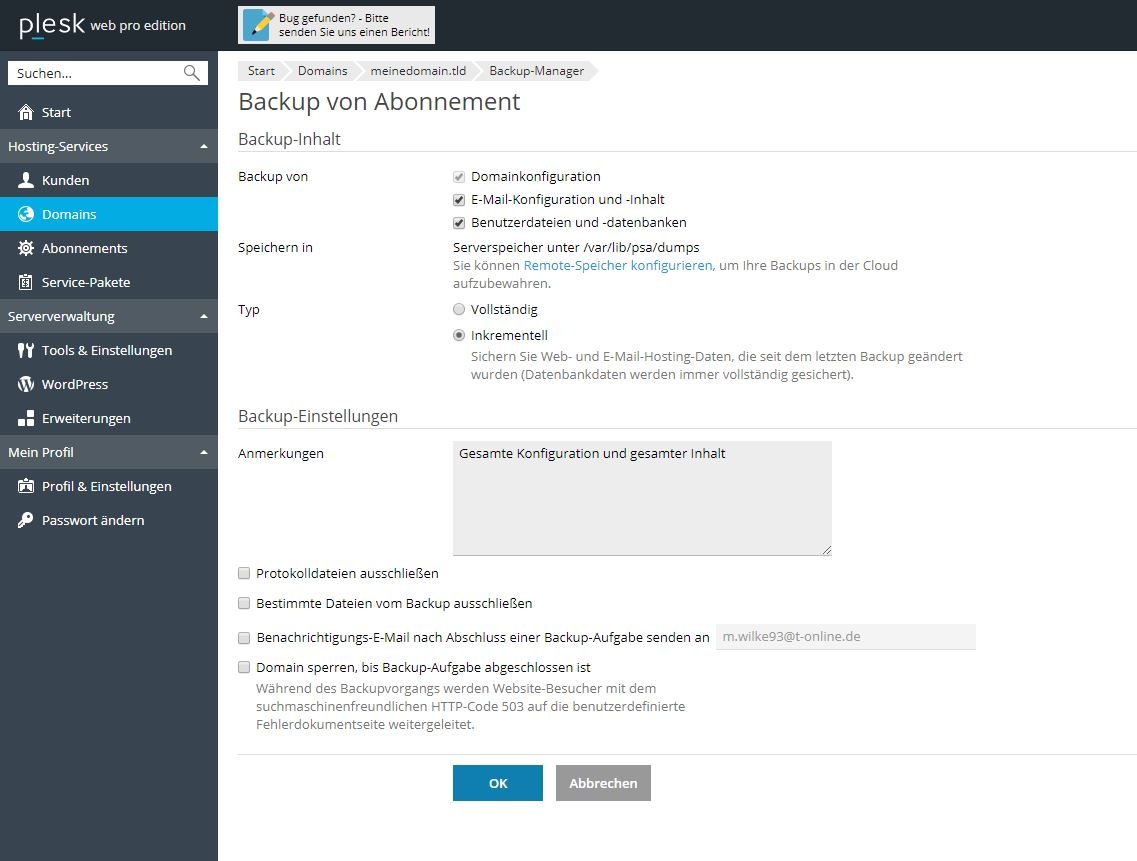Click the Anmerkungen textarea resize handle
Viewport: 1137px width, 861px height.
pyautogui.click(x=827, y=550)
